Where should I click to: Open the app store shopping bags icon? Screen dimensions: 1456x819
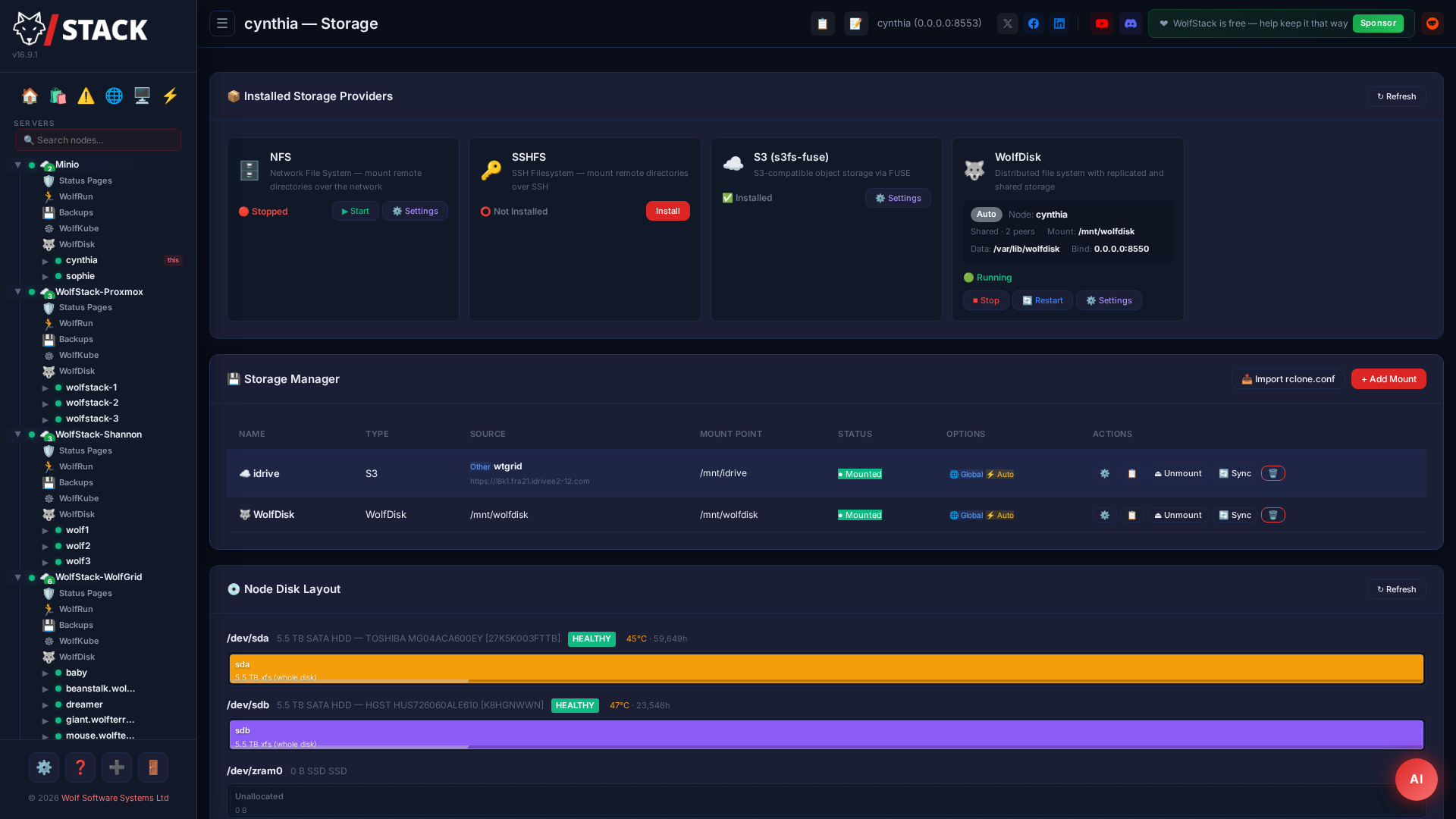58,96
